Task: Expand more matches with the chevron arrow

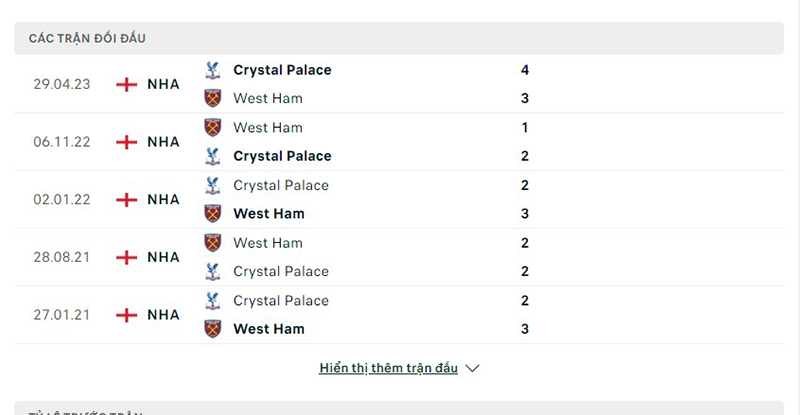Action: pos(473,368)
